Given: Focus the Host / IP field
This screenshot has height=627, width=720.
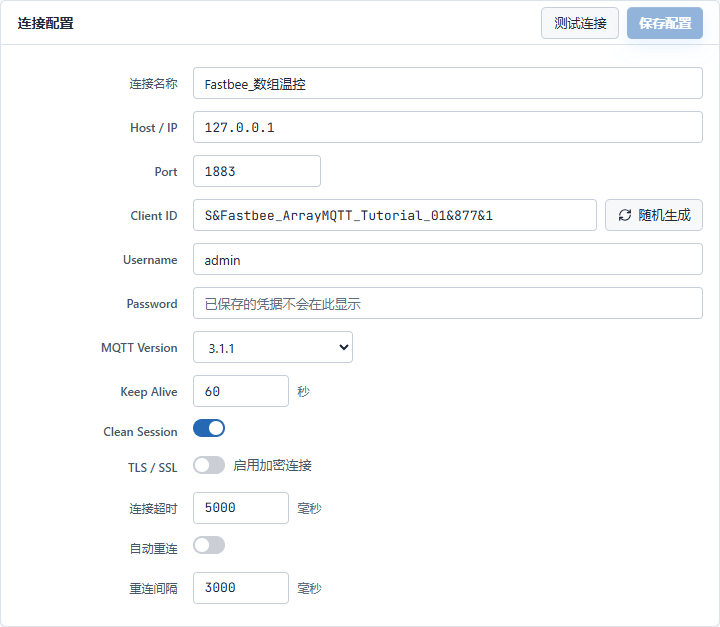Looking at the screenshot, I should pos(448,127).
